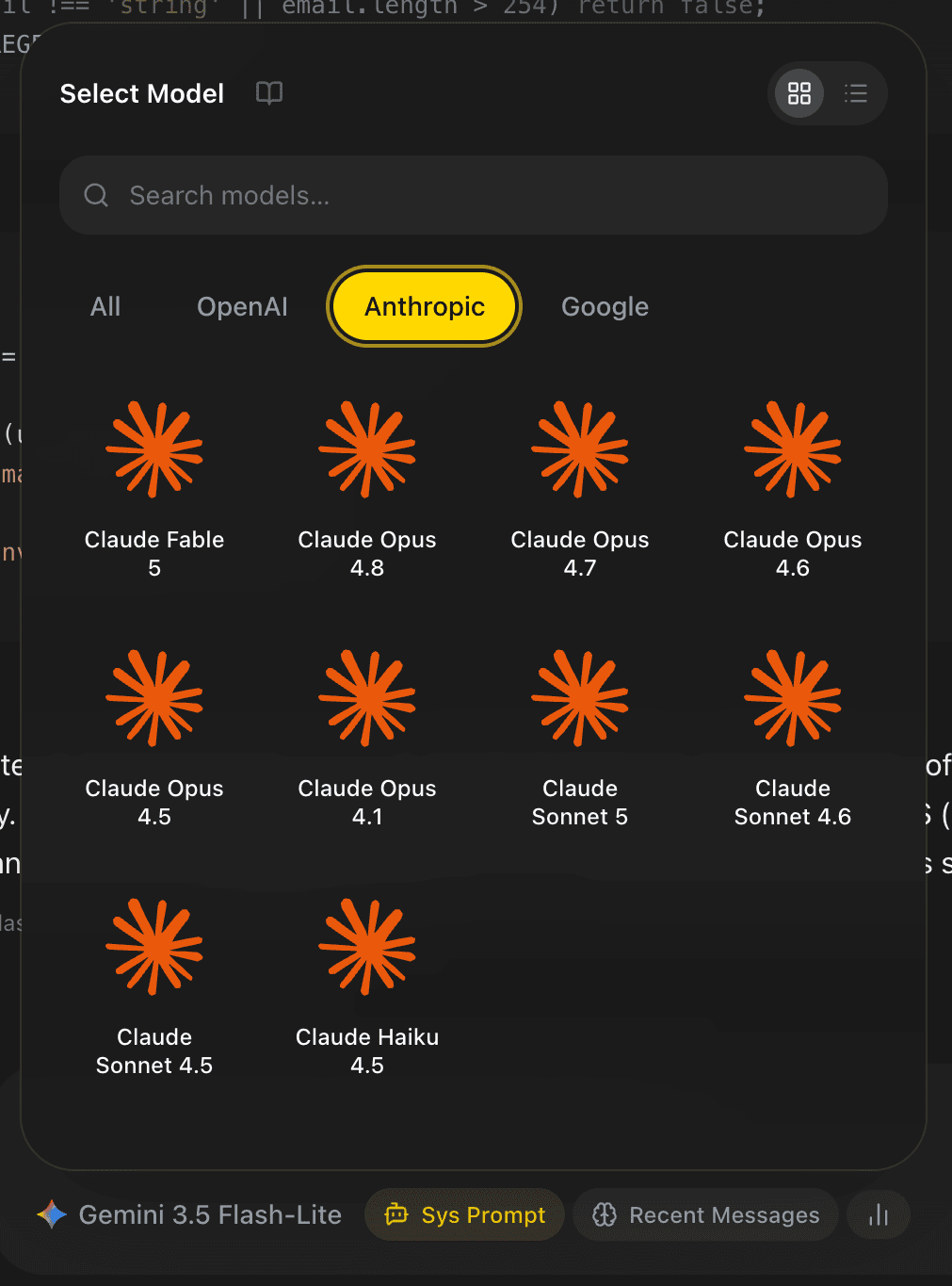Switch to list view layout
The width and height of the screenshot is (952, 1286).
(x=856, y=93)
